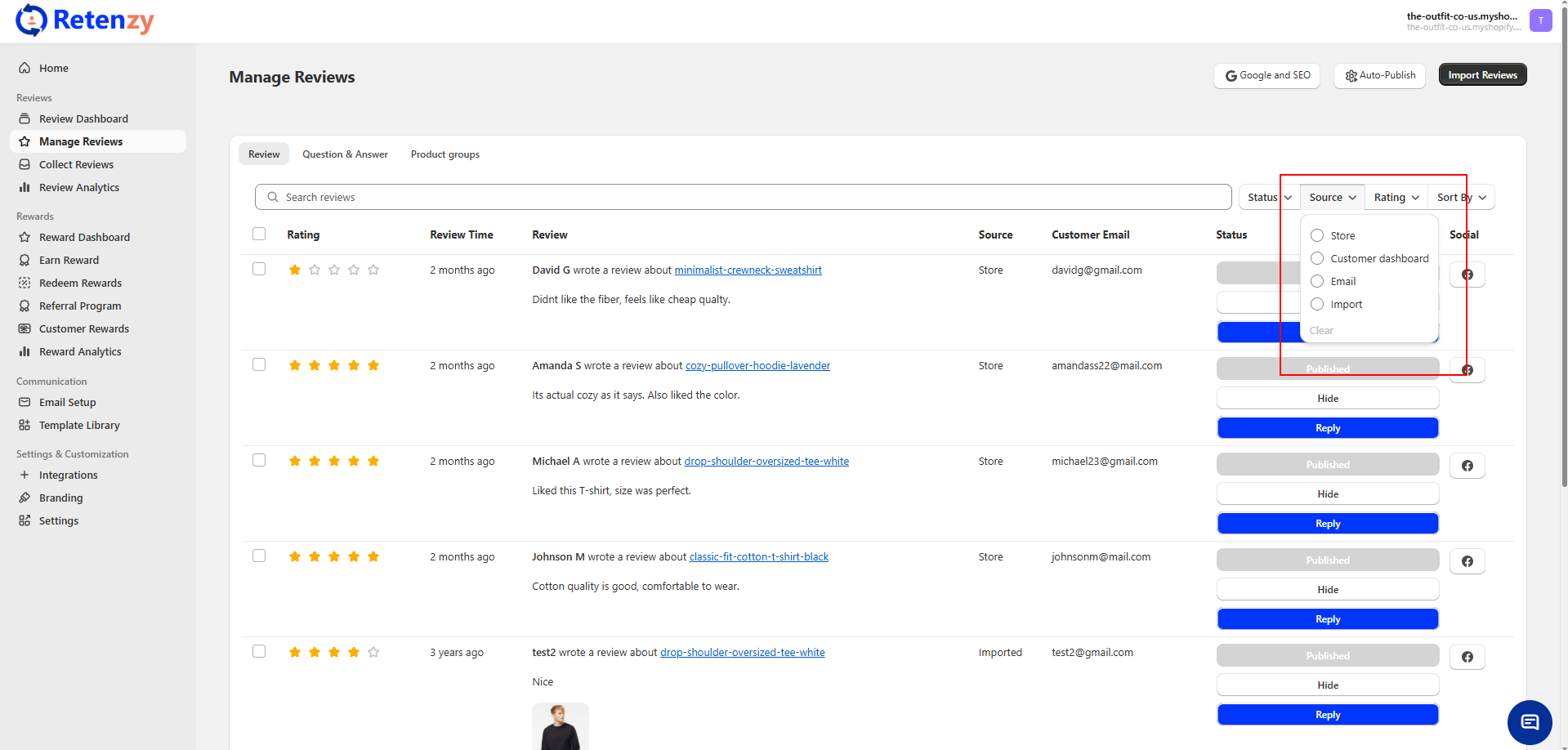Tick the checkbox for Amanda S's review
This screenshot has height=750, width=1568.
pos(259,364)
